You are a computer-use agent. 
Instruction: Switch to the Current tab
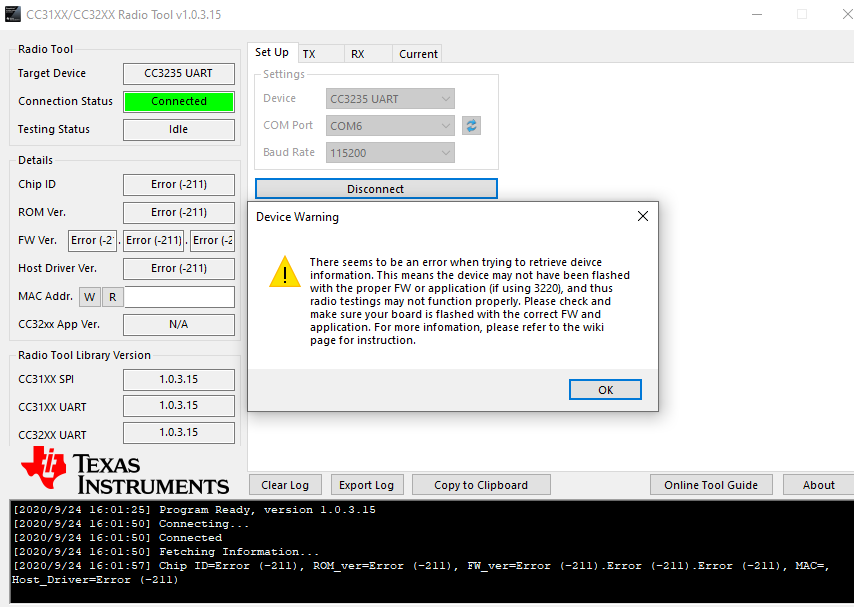coord(417,54)
